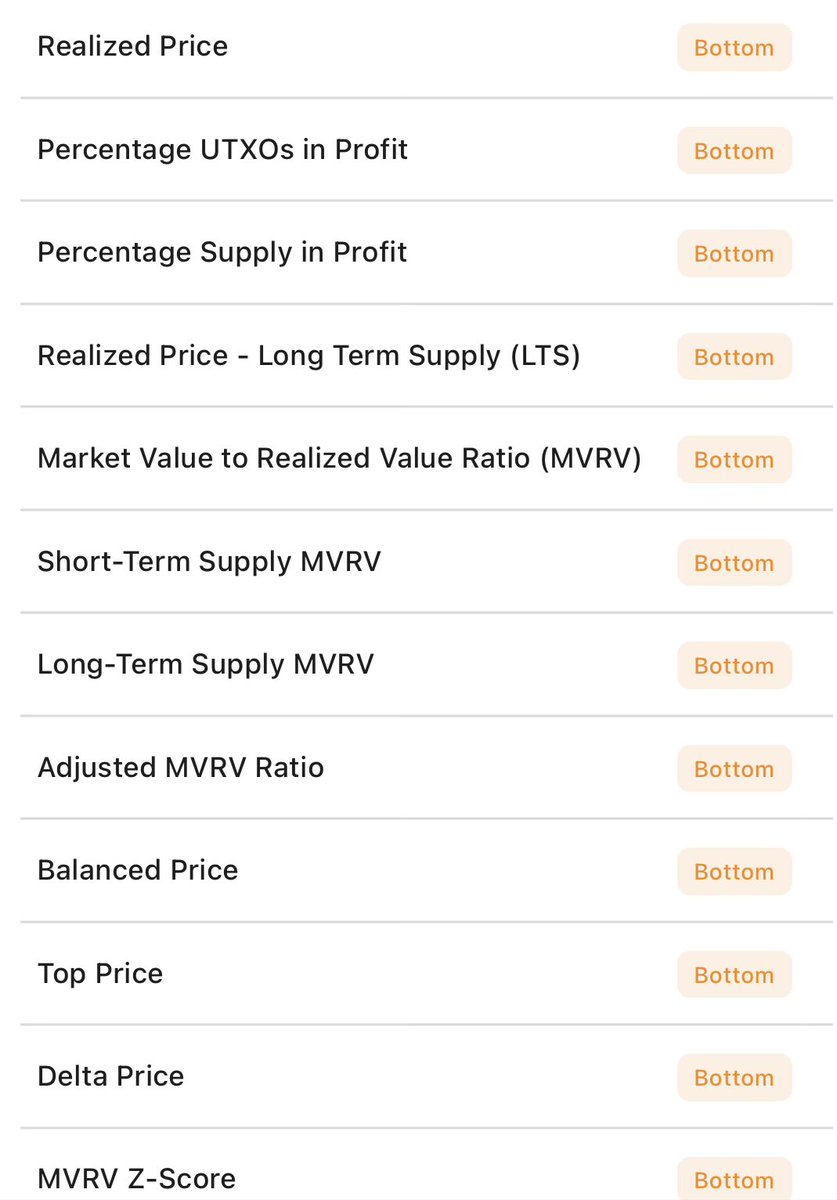The width and height of the screenshot is (837, 1200).
Task: Tap Bottom badge beside Top Price
Action: [x=734, y=975]
